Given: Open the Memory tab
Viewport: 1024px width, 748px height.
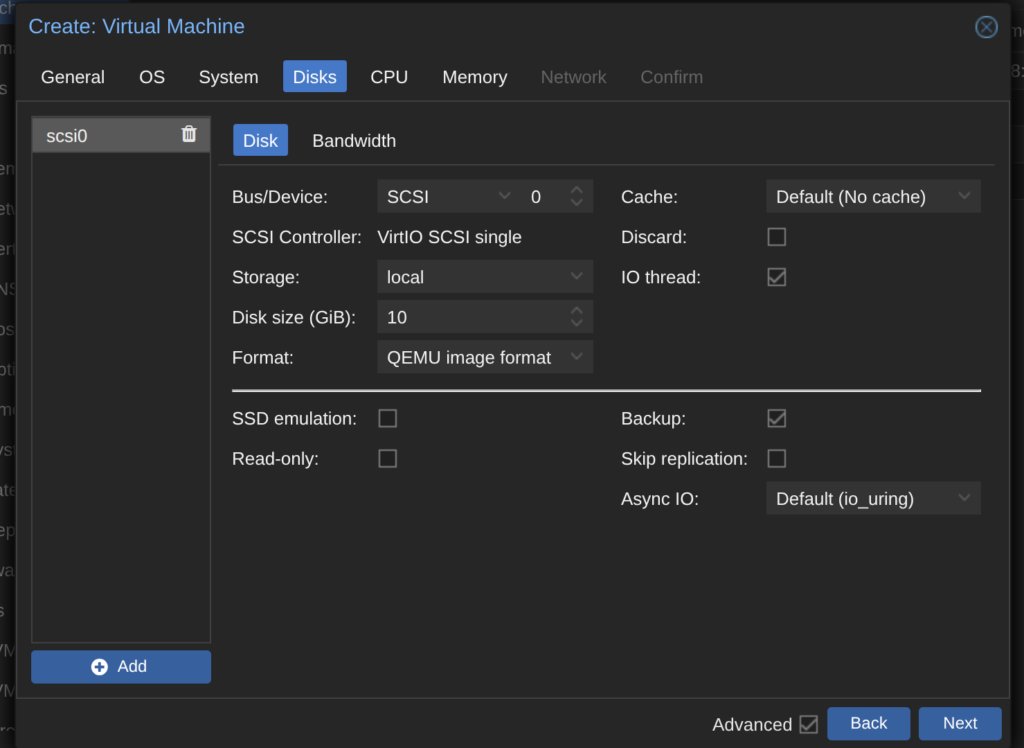Looking at the screenshot, I should coord(474,77).
